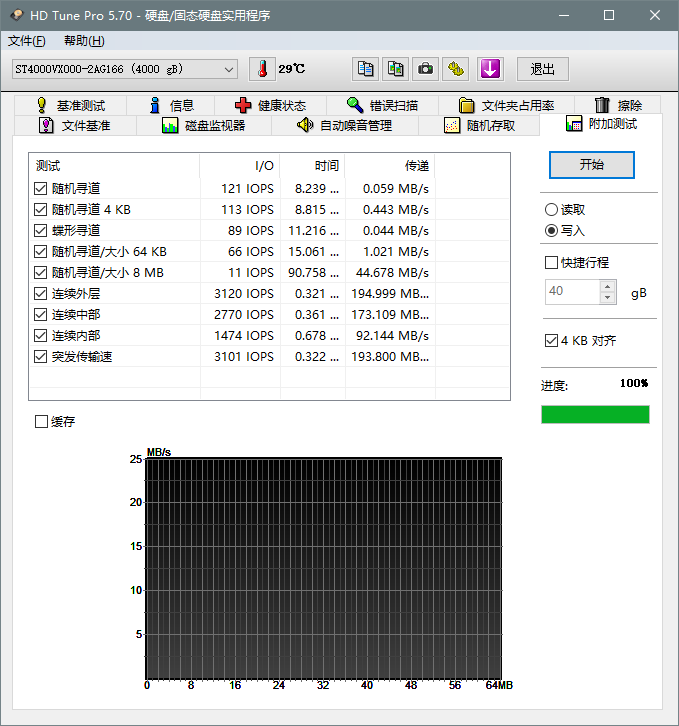Click the green progress bar
The height and width of the screenshot is (726, 679).
pos(595,414)
